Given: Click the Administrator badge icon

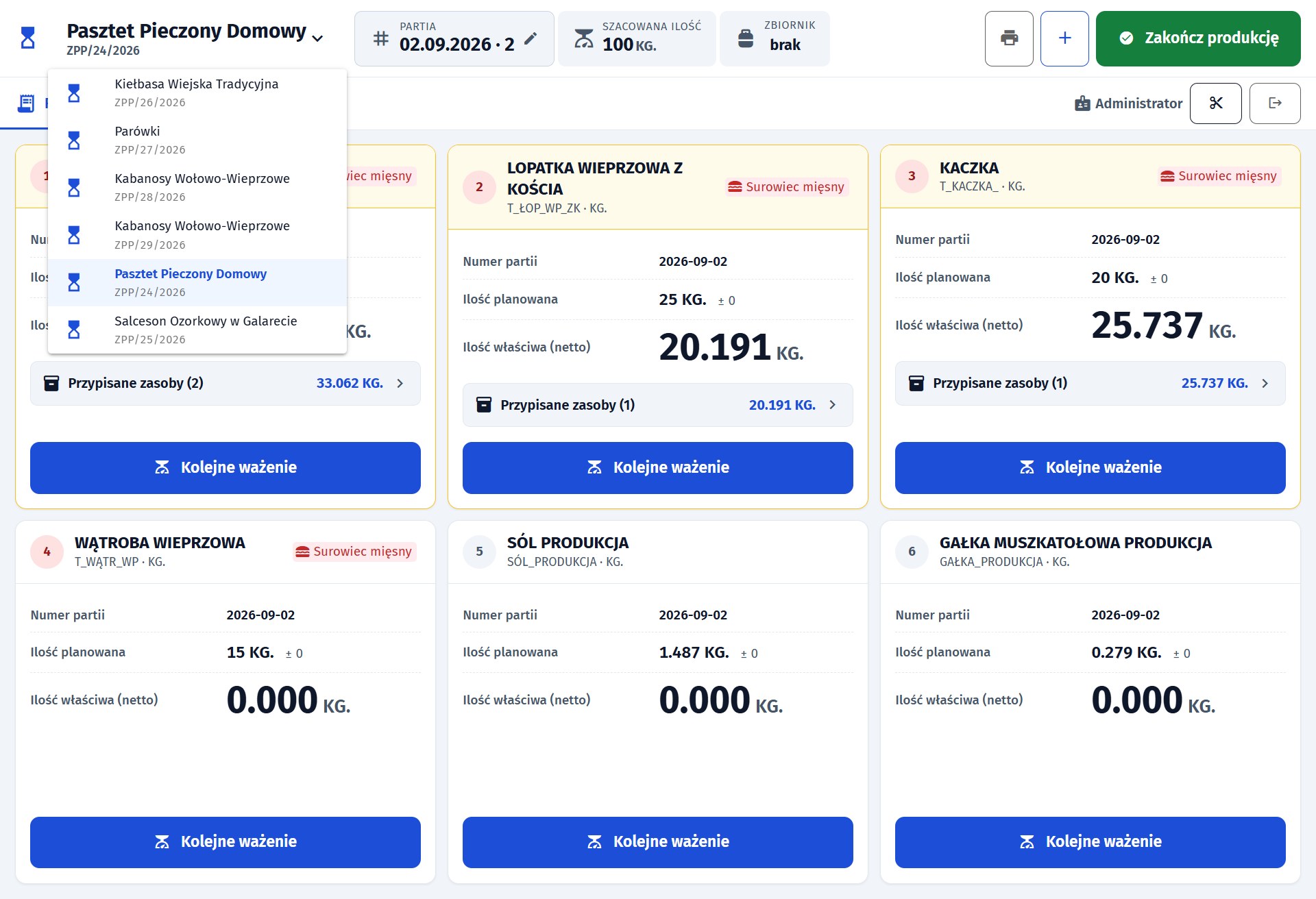Looking at the screenshot, I should (1082, 103).
